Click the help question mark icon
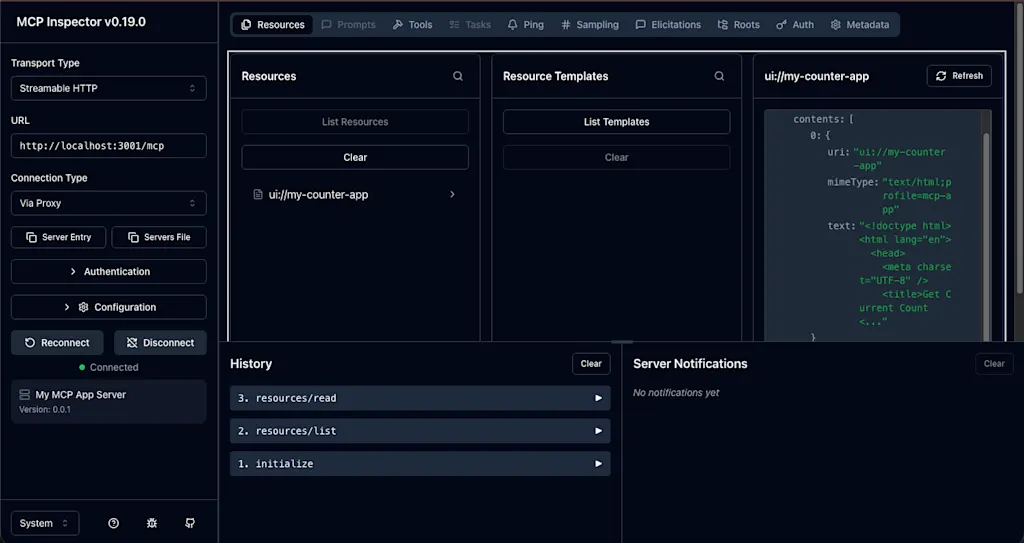1024x543 pixels. point(114,523)
